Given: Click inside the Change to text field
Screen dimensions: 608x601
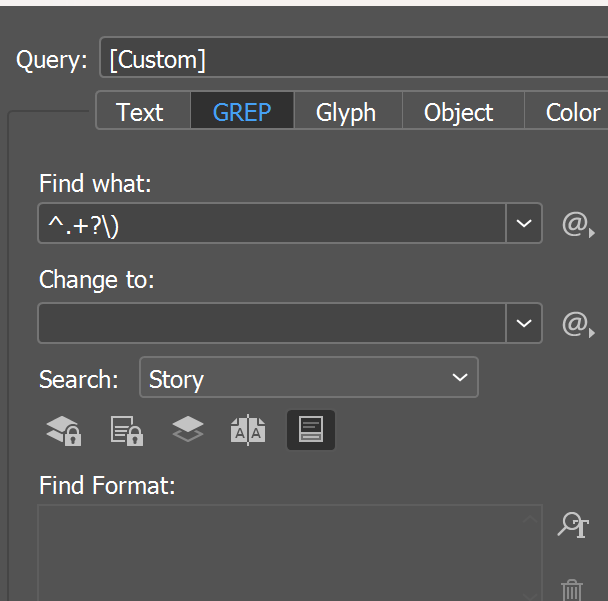Looking at the screenshot, I should (272, 324).
